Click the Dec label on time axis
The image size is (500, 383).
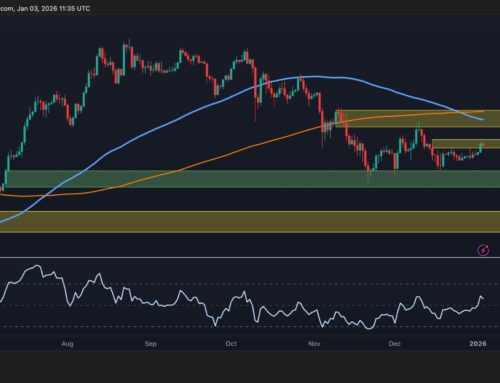point(394,343)
